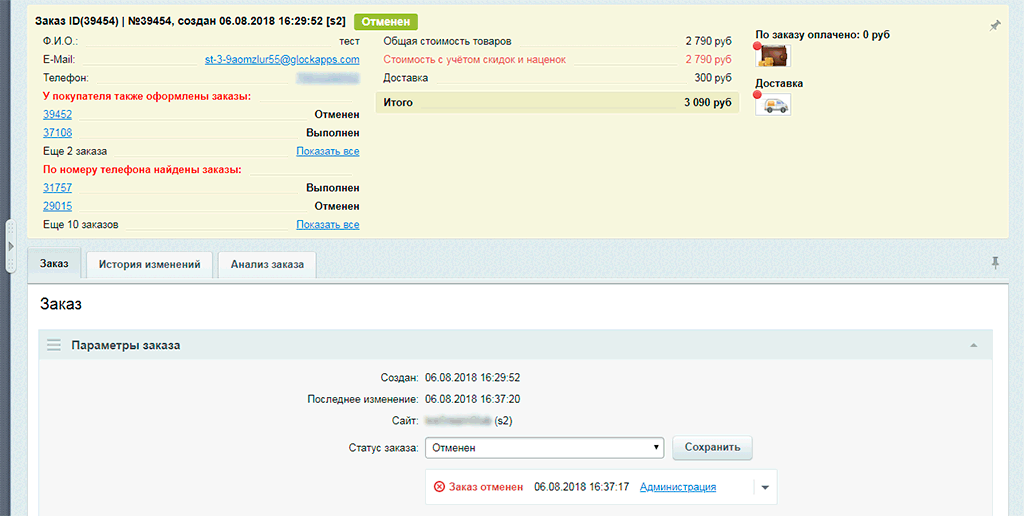Open order 37108 link
The height and width of the screenshot is (516, 1024).
pos(57,132)
